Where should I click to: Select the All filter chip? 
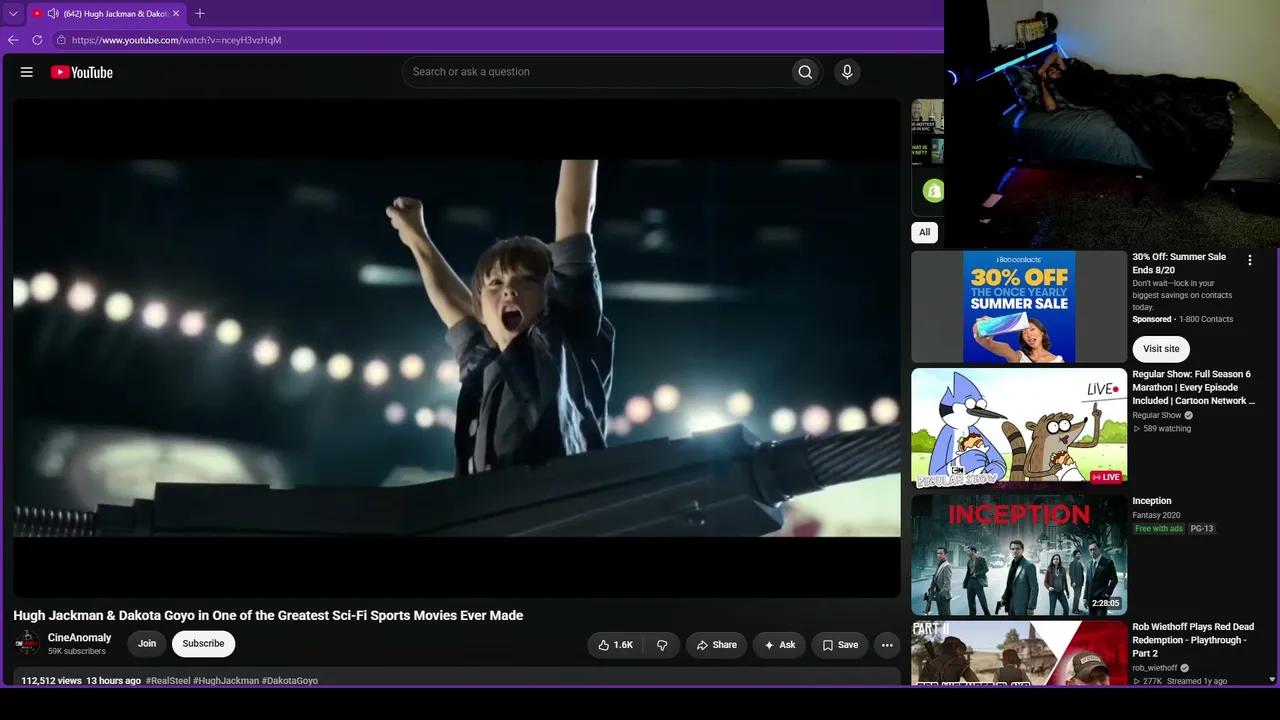pos(924,232)
